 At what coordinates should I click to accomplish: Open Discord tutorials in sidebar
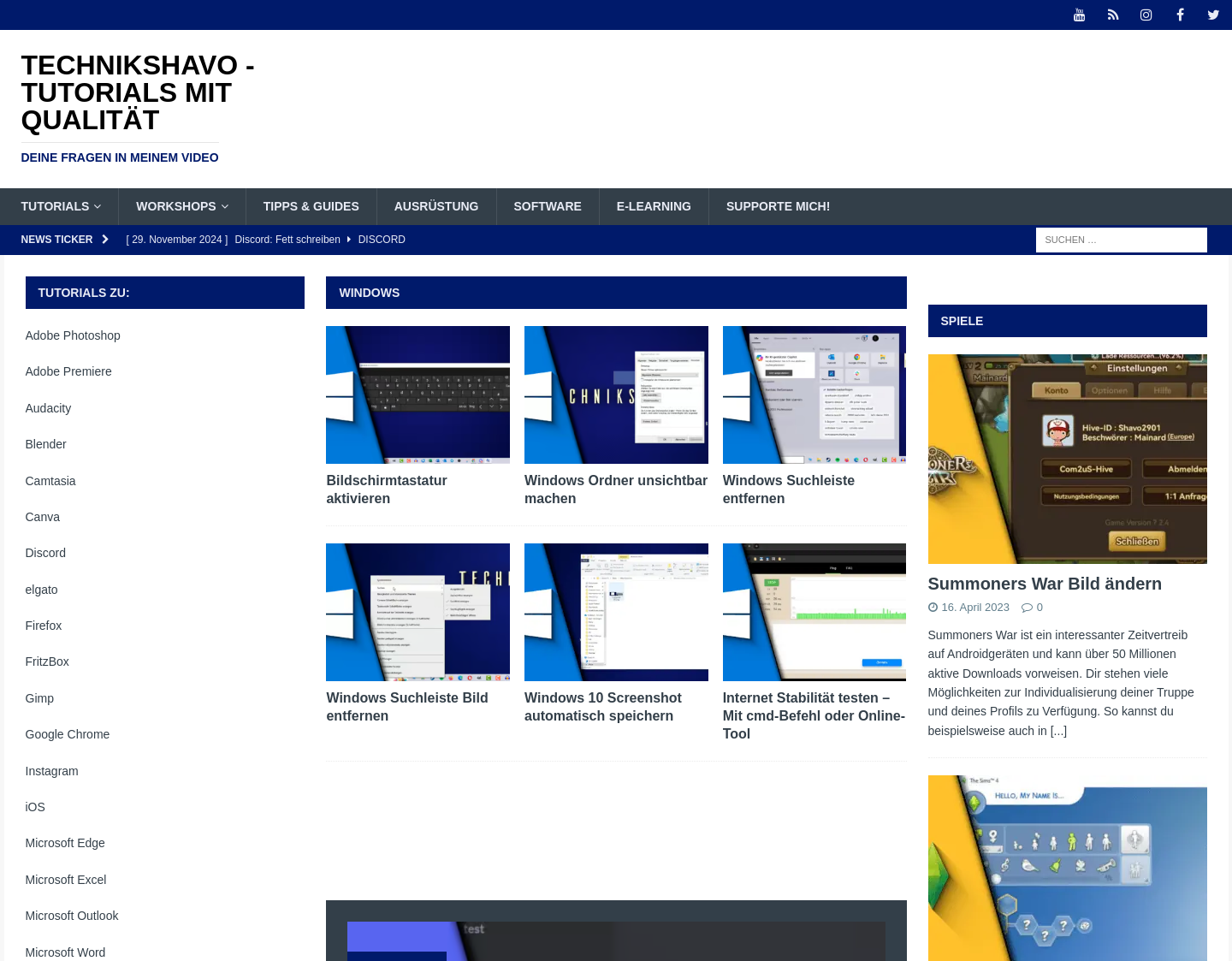click(45, 553)
